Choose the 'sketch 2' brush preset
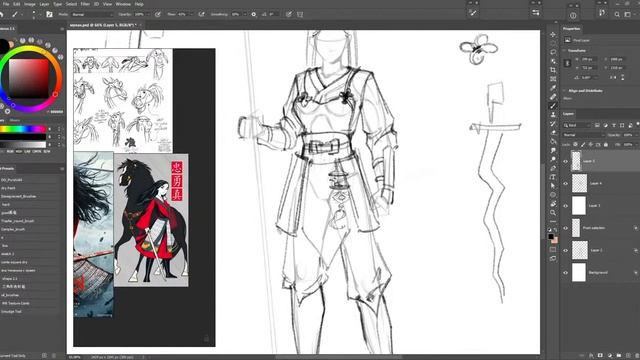This screenshot has width=640, height=360. [8, 254]
